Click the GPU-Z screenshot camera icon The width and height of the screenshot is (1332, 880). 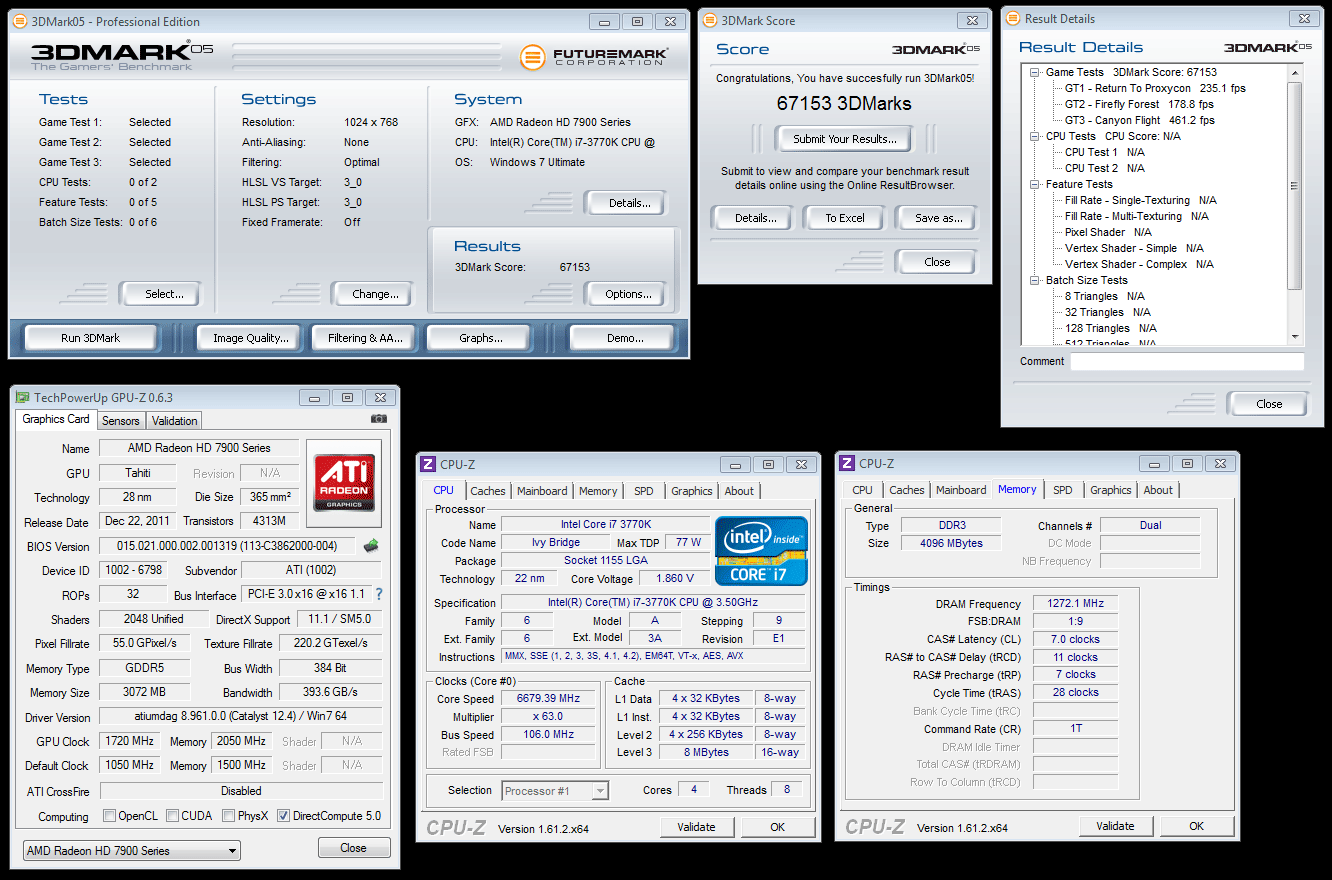coord(378,419)
